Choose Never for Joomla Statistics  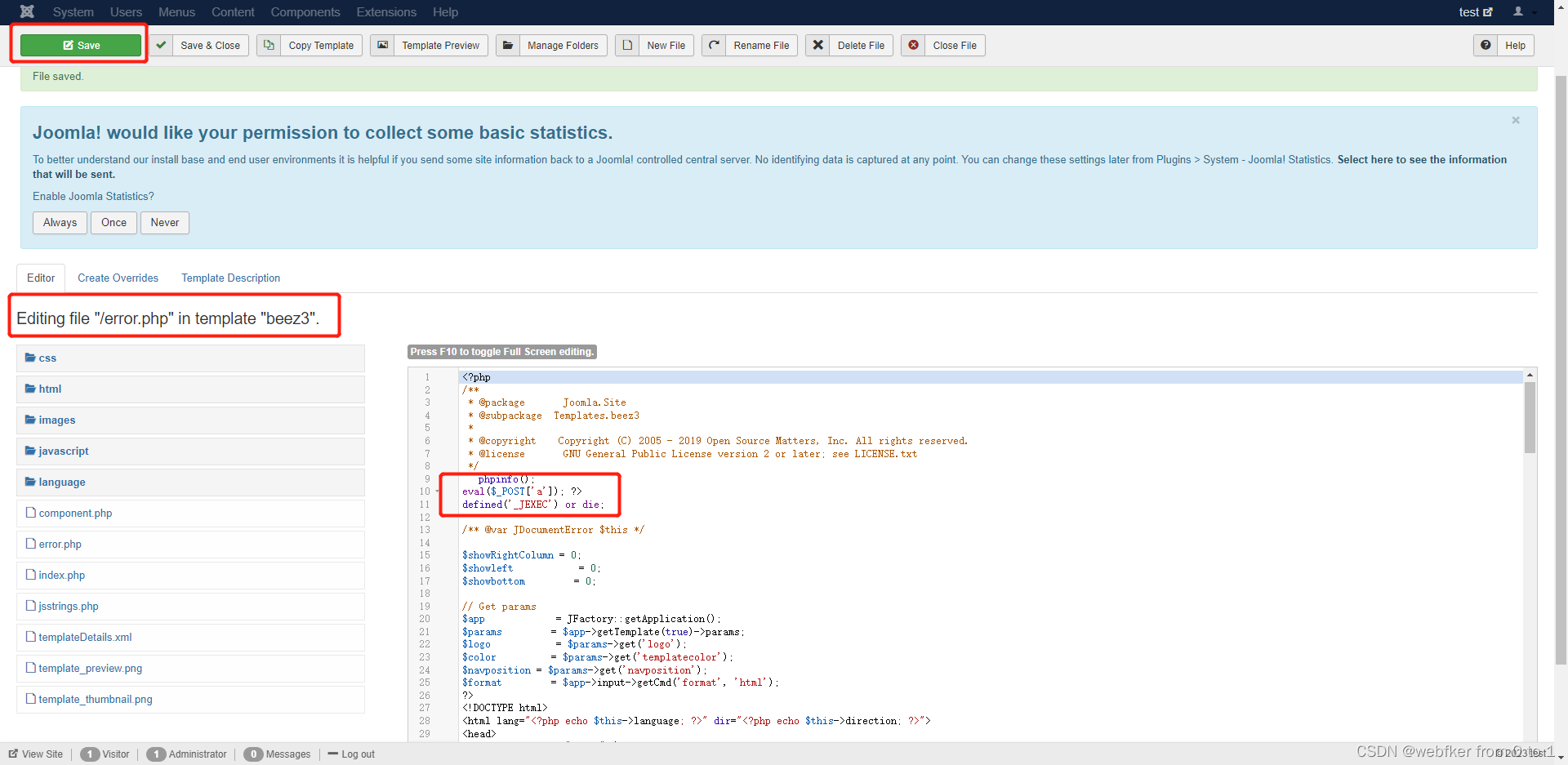click(165, 223)
